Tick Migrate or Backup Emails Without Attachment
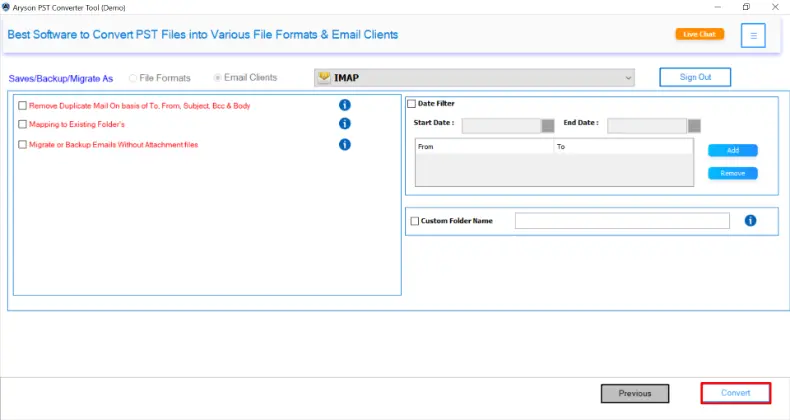 tap(22, 145)
